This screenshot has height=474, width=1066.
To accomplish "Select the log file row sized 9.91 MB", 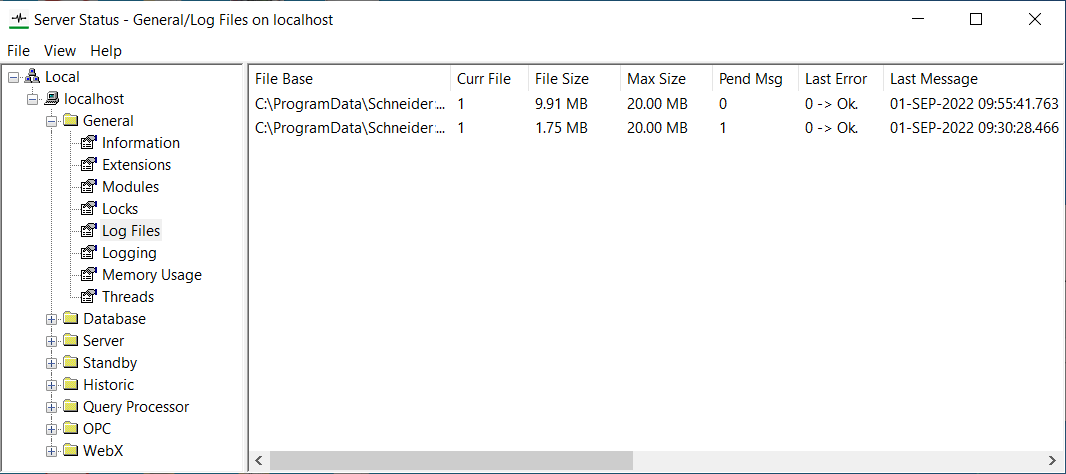I will (561, 104).
